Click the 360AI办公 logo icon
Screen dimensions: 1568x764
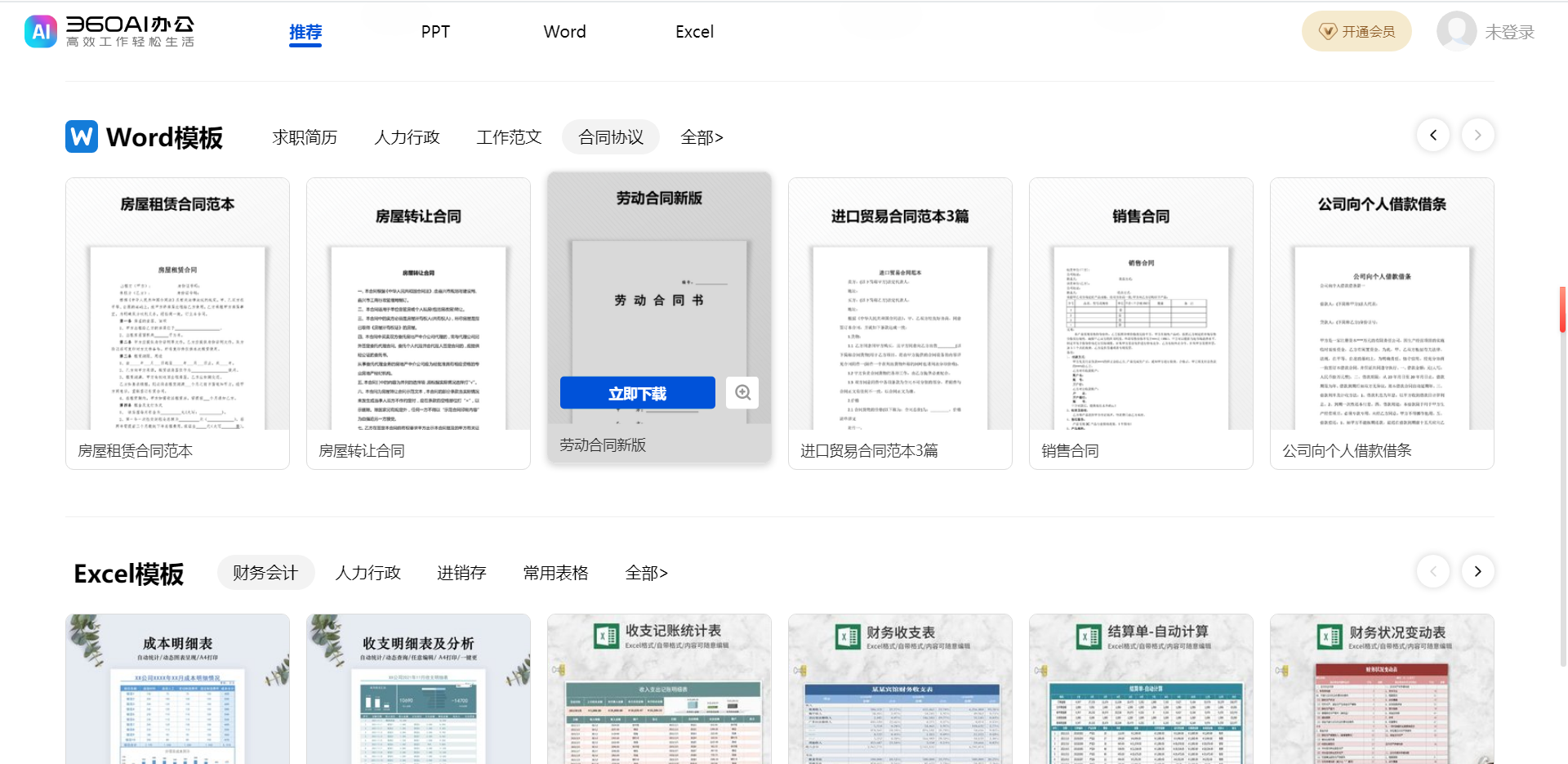click(x=41, y=32)
